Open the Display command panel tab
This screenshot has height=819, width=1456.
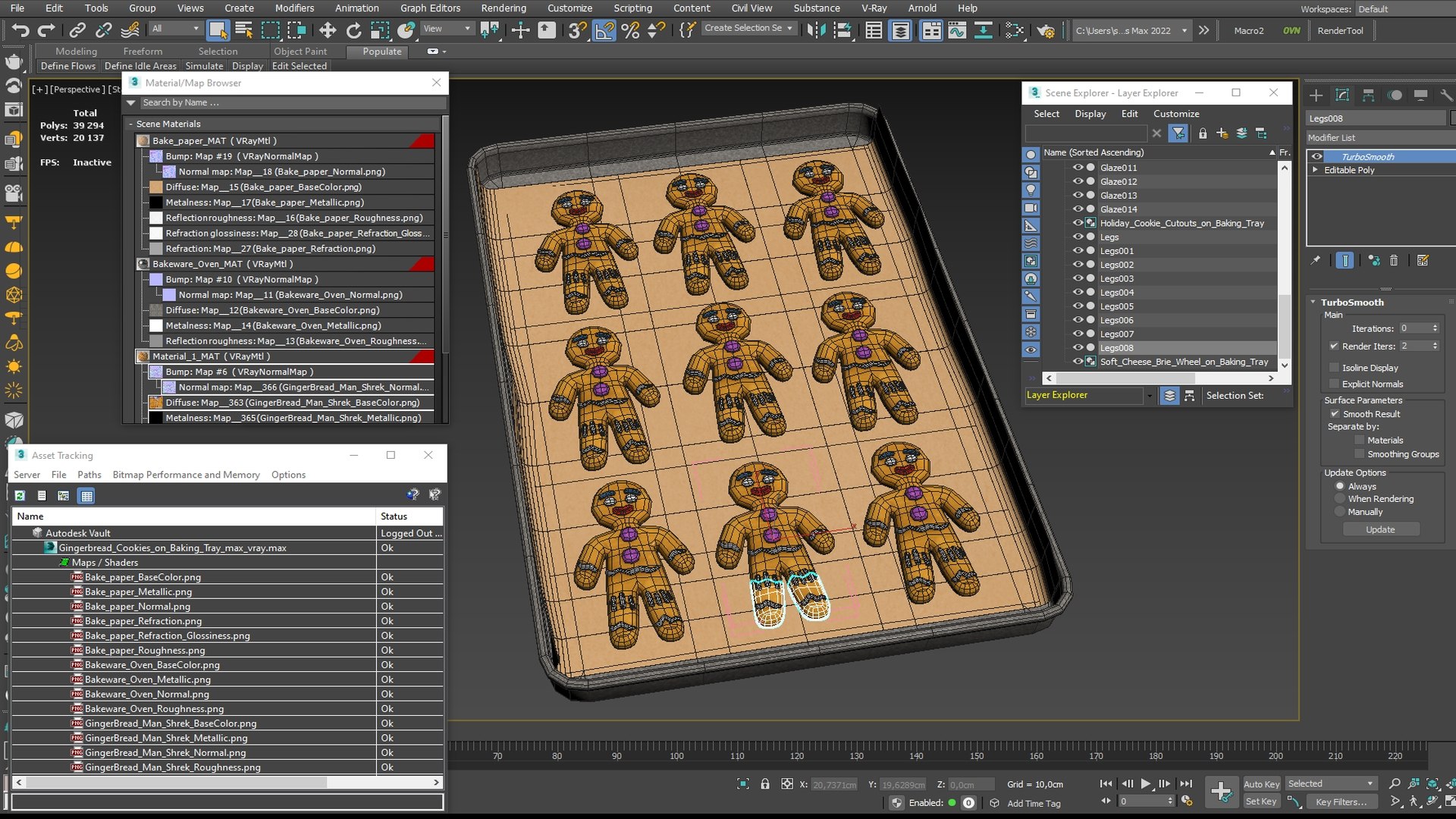pyautogui.click(x=1420, y=95)
